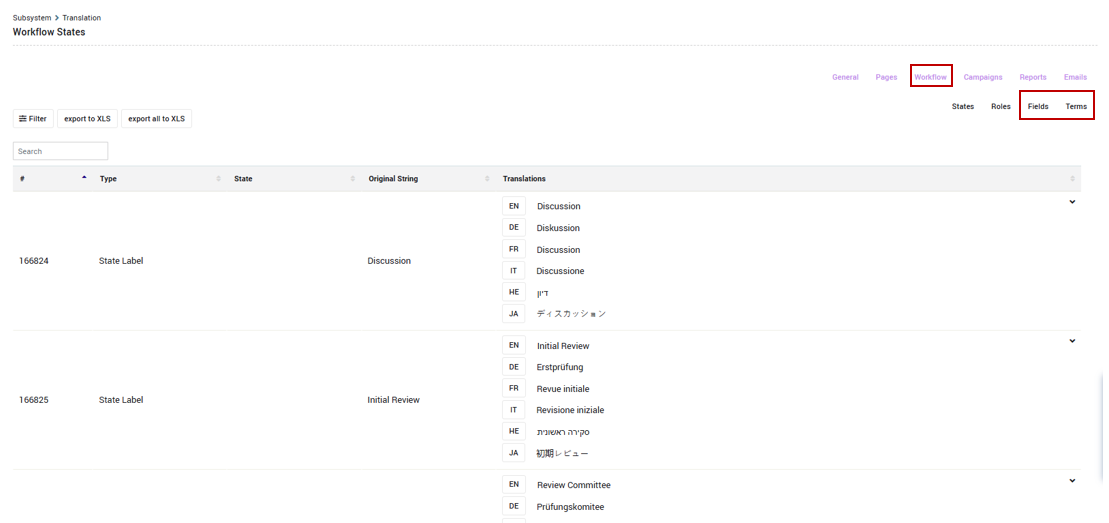Click the translation Revisione iniziale

(x=571, y=410)
